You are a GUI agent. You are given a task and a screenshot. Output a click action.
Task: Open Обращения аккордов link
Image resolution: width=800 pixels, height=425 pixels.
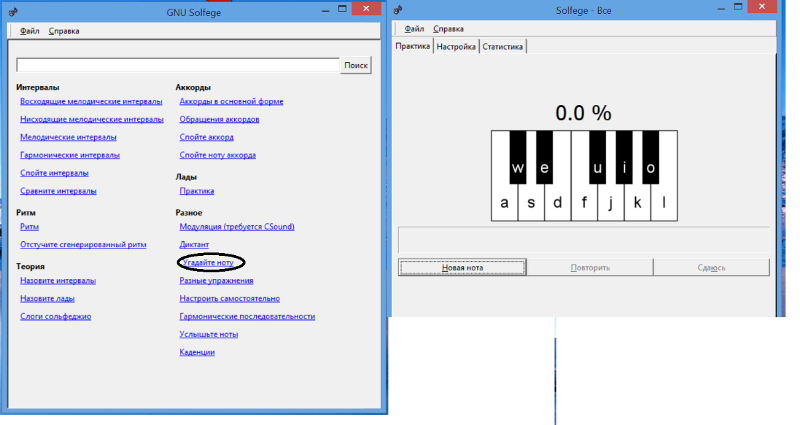(219, 119)
